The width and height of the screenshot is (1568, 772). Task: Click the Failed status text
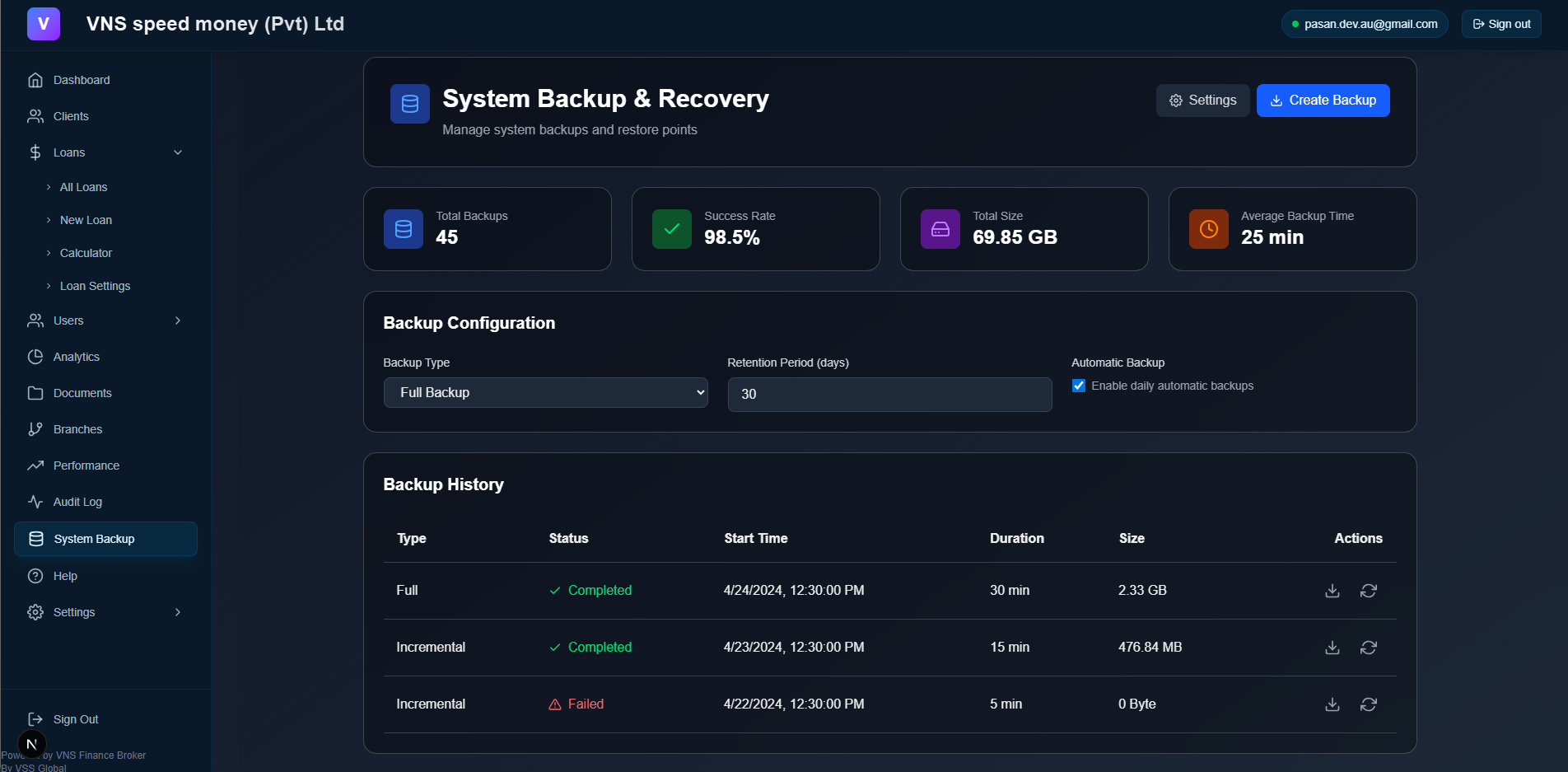click(x=586, y=704)
